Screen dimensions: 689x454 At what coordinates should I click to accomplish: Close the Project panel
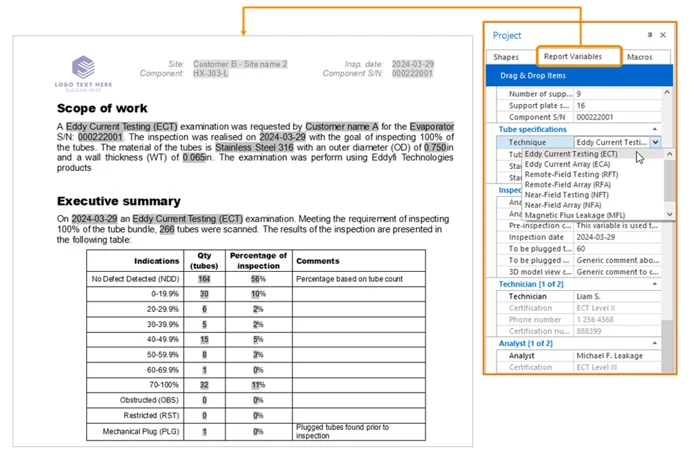coord(663,35)
